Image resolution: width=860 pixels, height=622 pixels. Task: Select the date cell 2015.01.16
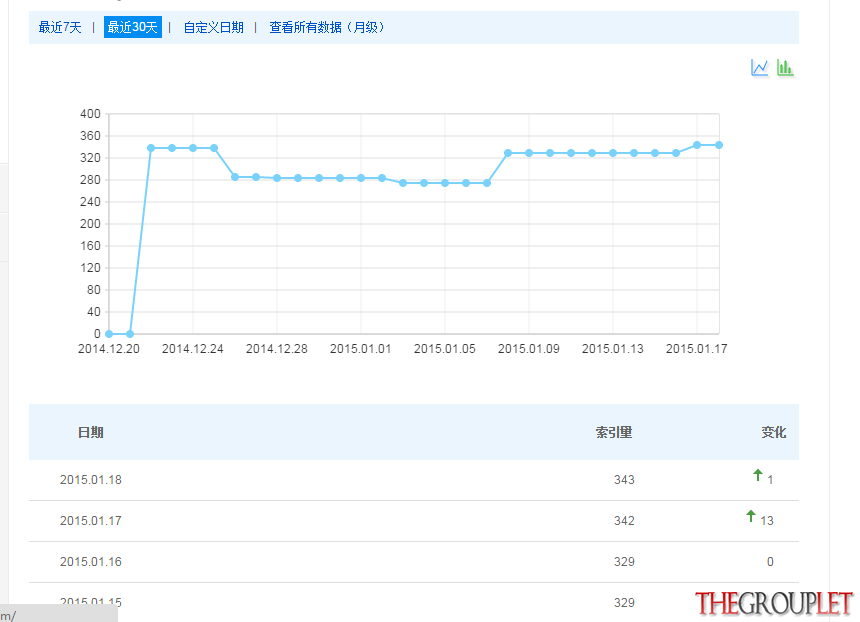point(90,562)
